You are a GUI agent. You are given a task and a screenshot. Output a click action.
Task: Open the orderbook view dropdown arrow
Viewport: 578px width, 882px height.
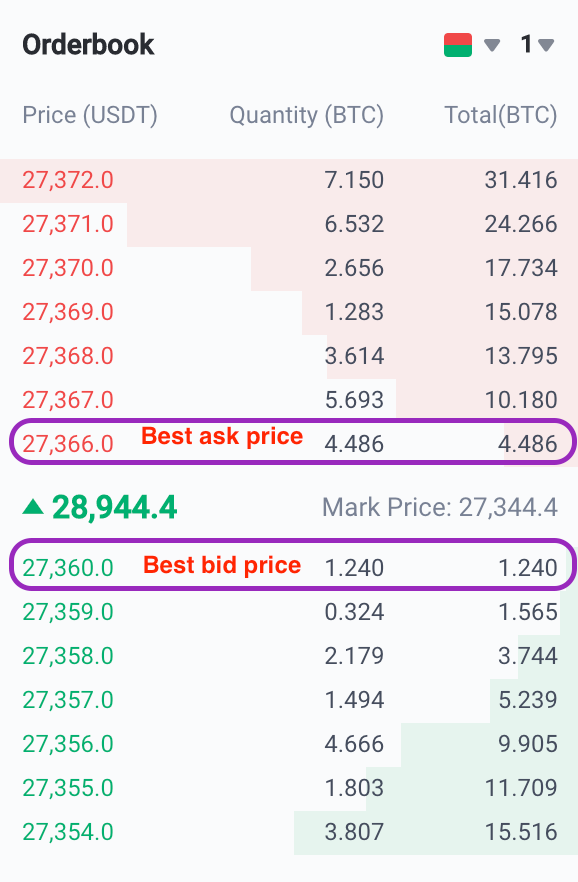[492, 45]
